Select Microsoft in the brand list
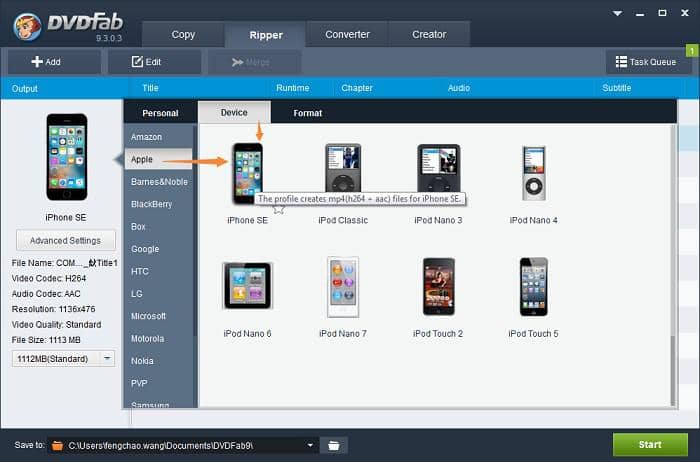Image resolution: width=700 pixels, height=462 pixels. click(x=158, y=316)
